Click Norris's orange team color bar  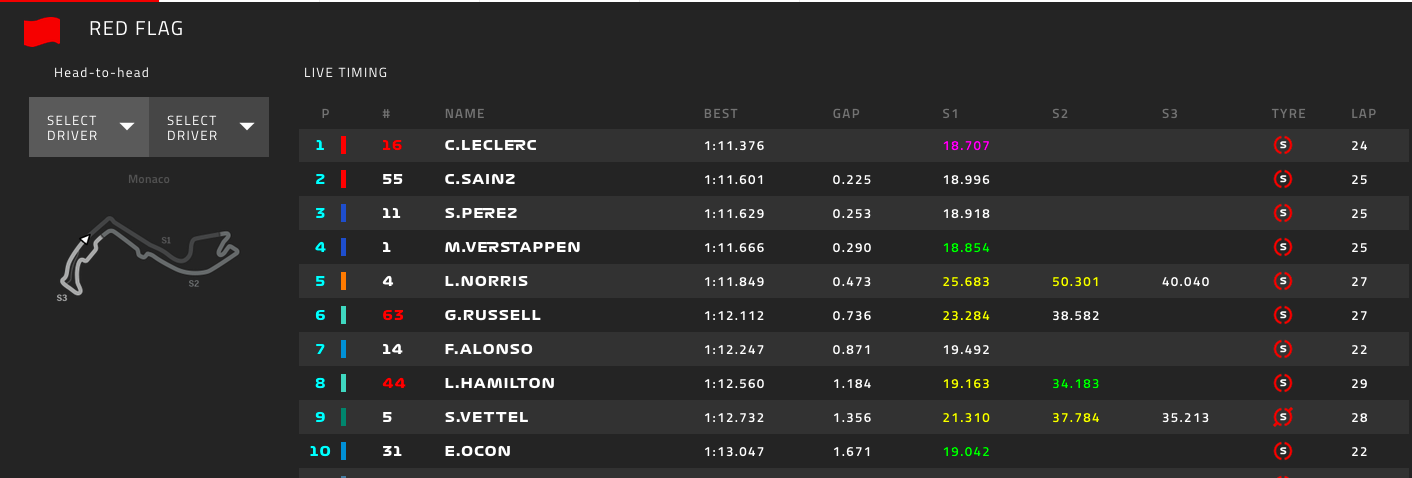pos(344,281)
